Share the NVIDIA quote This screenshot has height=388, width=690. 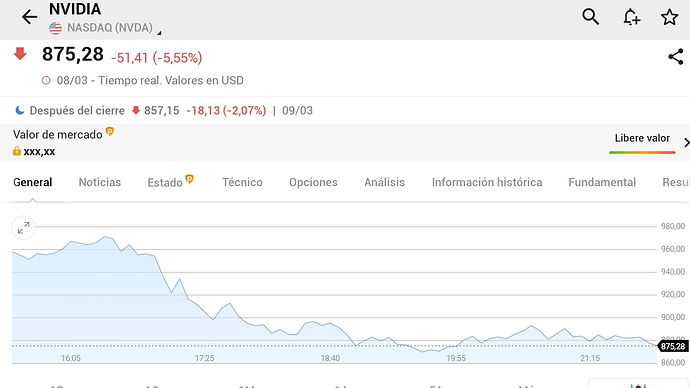click(x=675, y=57)
